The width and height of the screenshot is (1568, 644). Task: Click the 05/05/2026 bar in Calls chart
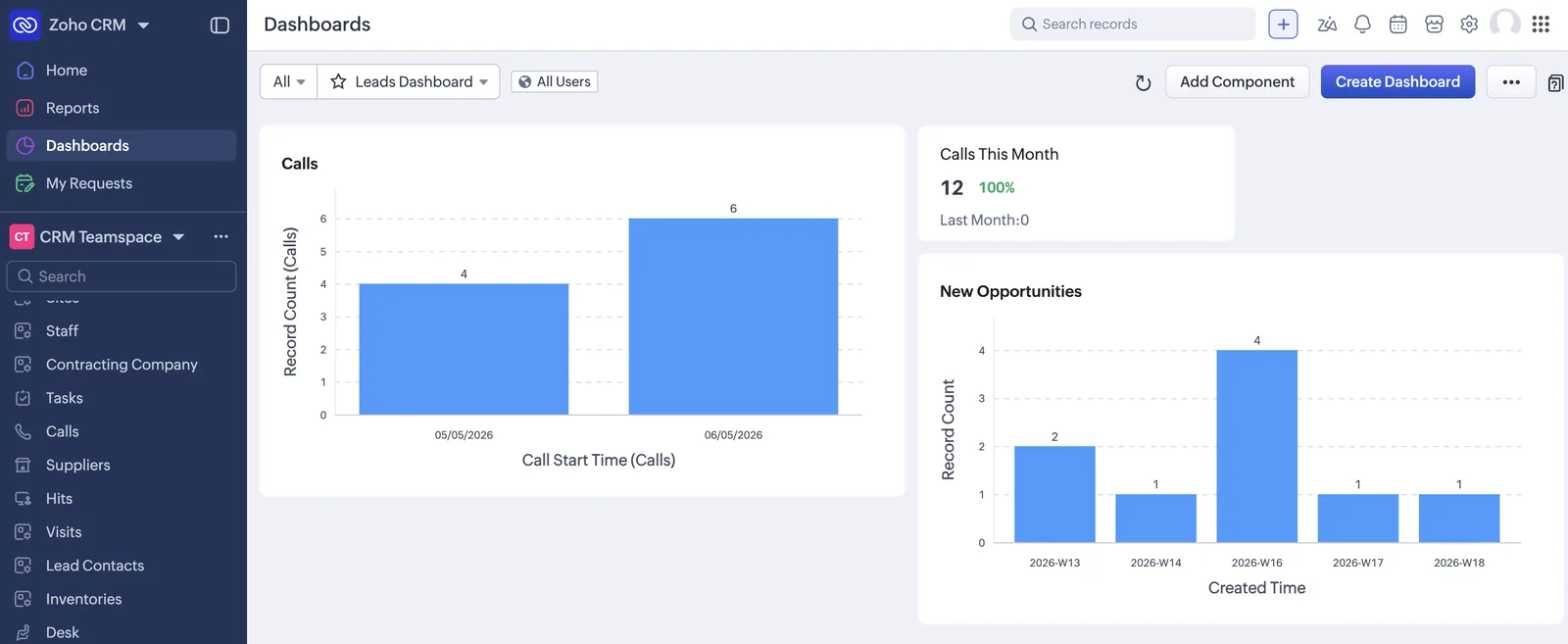pos(464,349)
